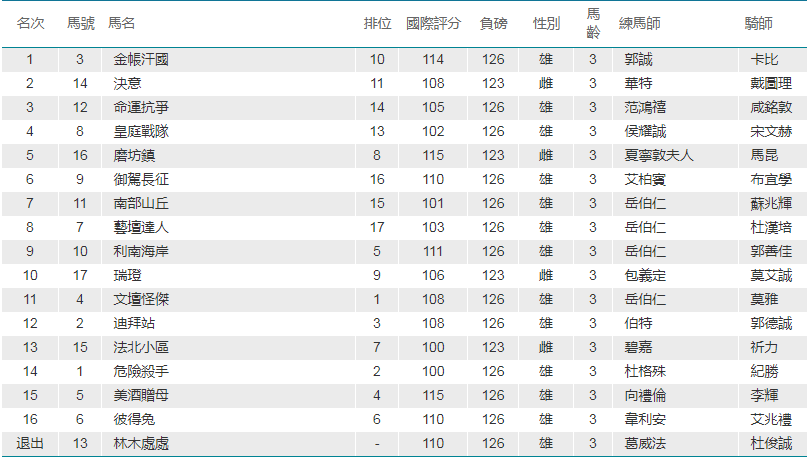Open jockey 布宜學
The image size is (807, 460).
tap(771, 180)
